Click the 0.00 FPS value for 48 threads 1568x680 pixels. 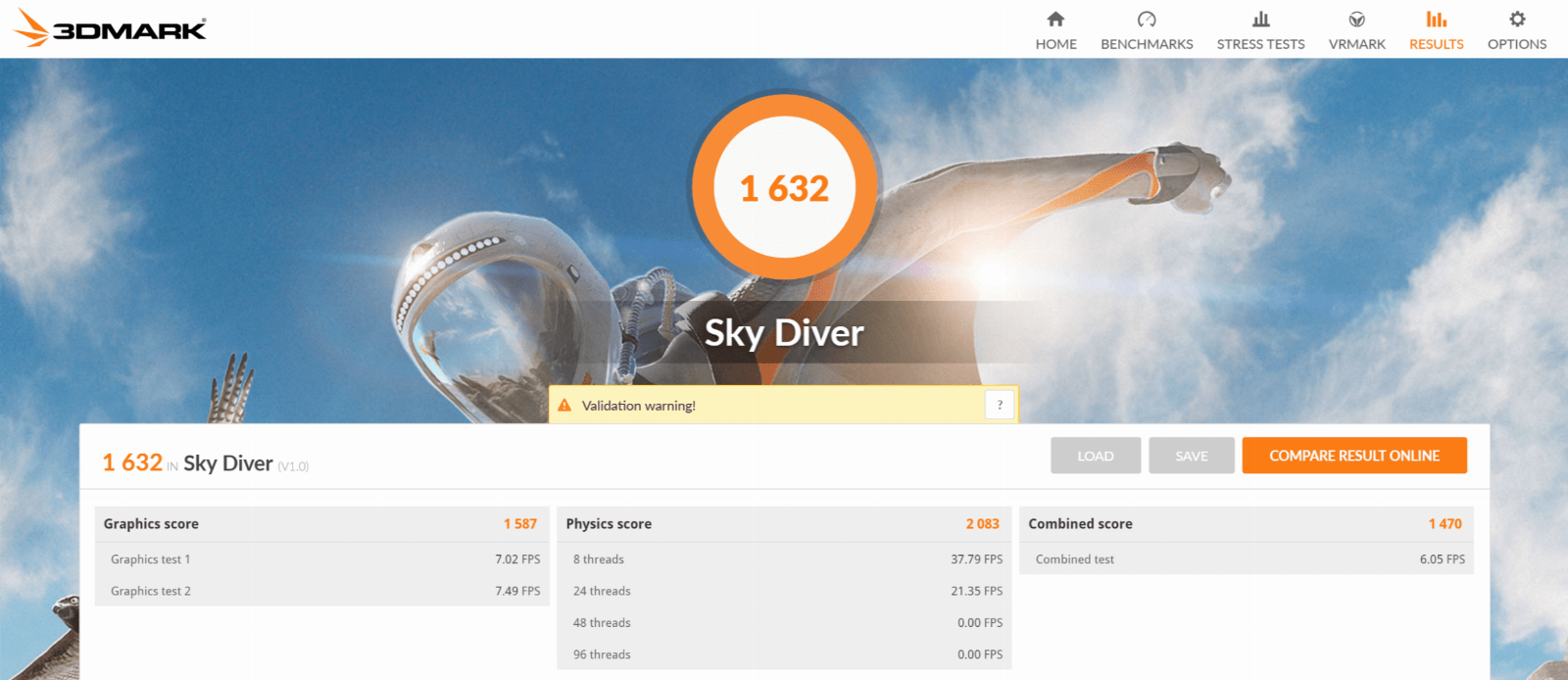(x=980, y=623)
